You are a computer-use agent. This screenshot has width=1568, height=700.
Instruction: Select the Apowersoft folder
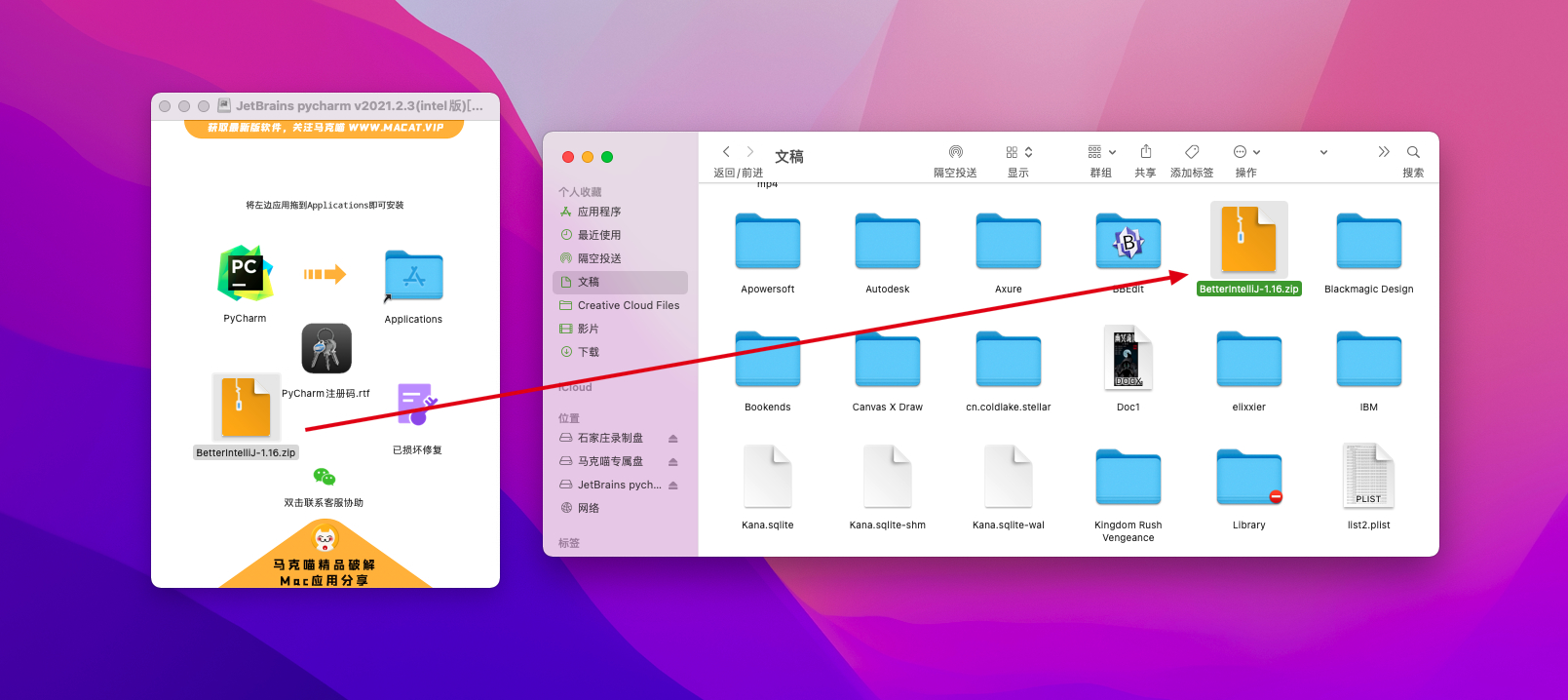click(768, 242)
